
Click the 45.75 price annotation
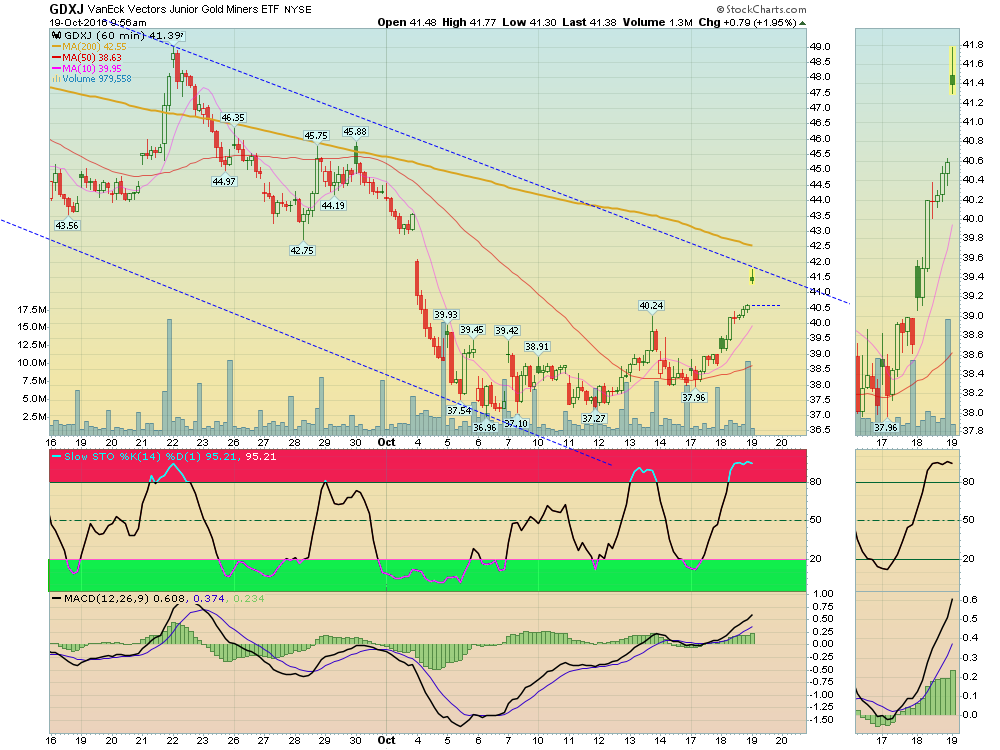[x=316, y=136]
